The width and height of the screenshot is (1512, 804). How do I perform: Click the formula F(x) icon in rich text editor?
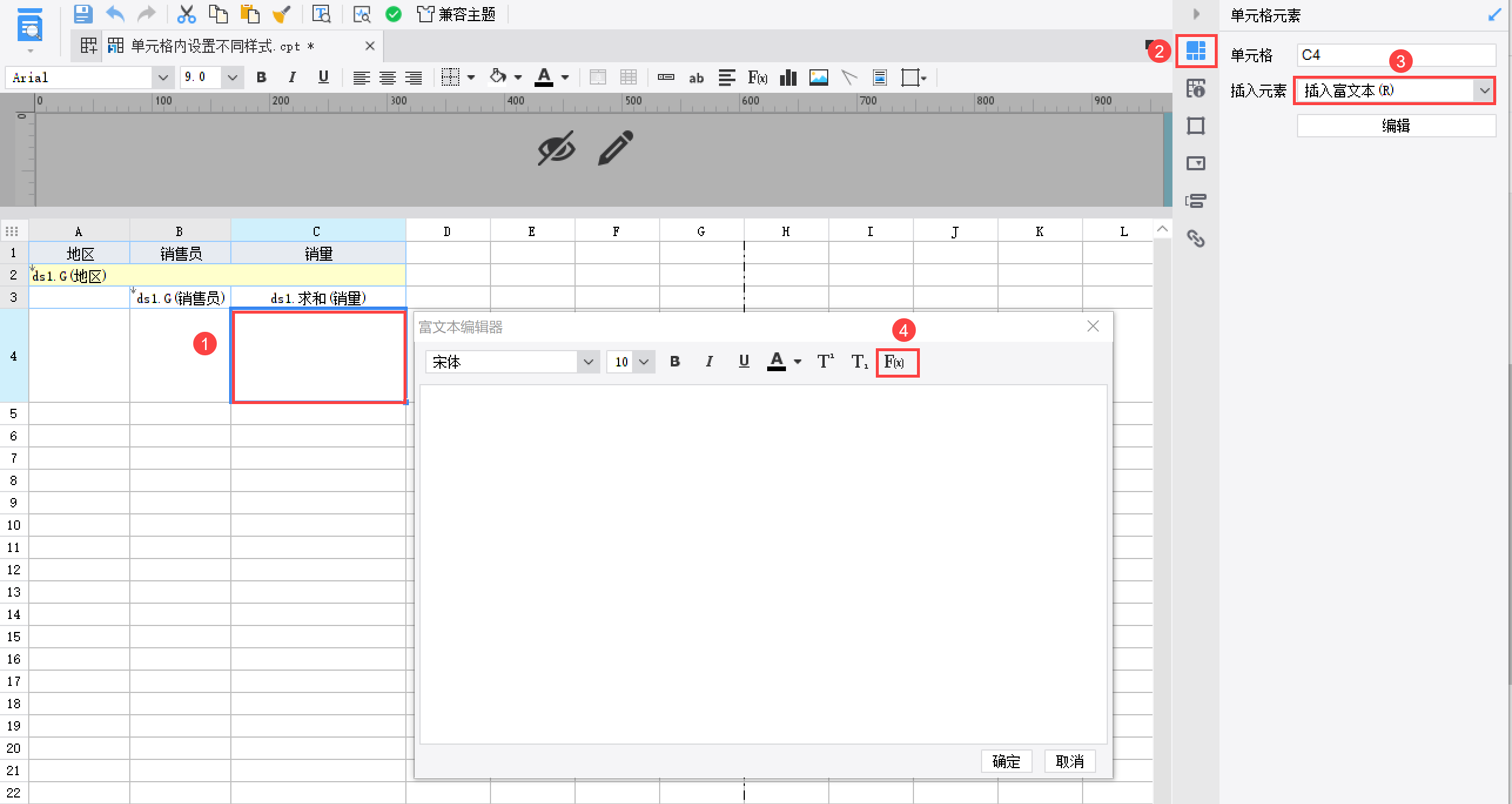click(895, 362)
